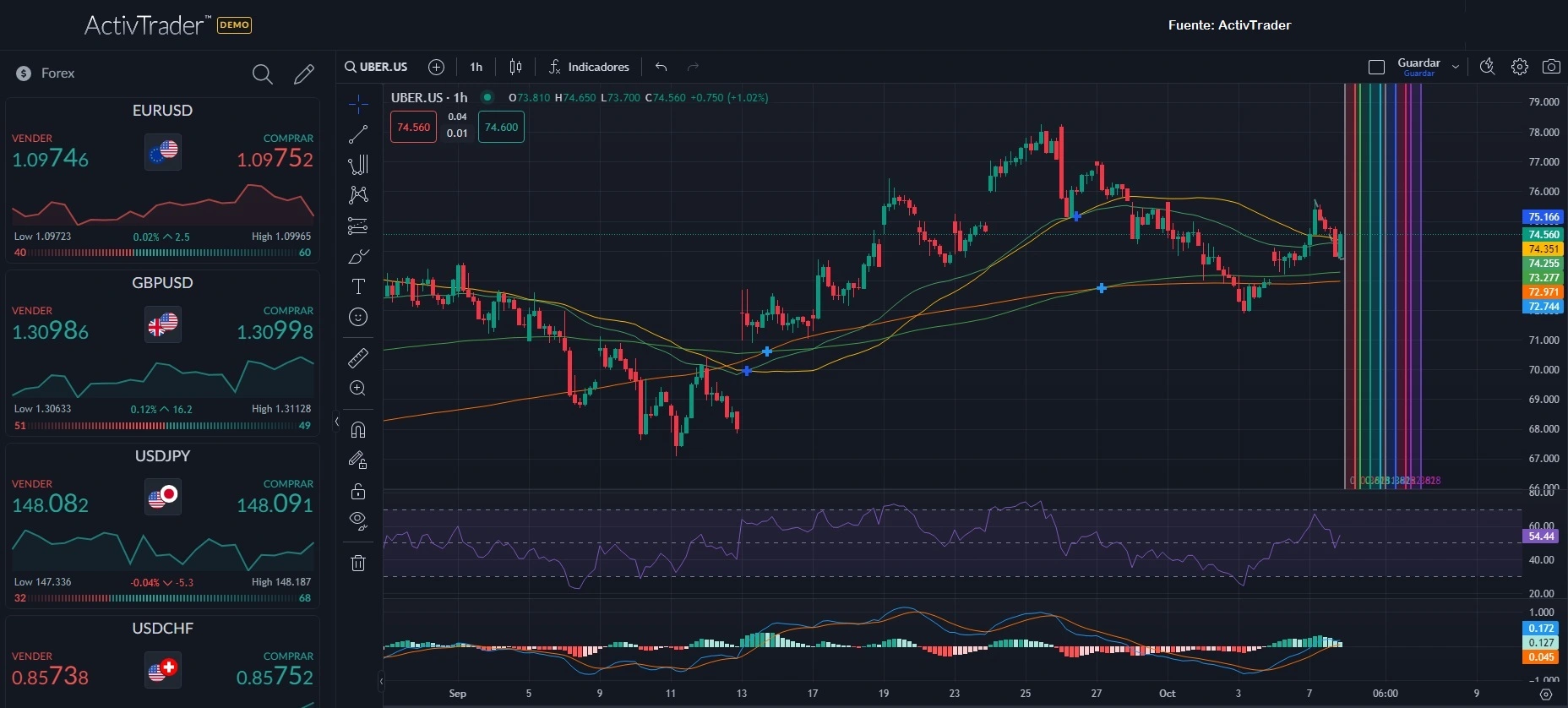1568x708 pixels.
Task: Click the trash icon to remove drawings
Action: [x=358, y=563]
